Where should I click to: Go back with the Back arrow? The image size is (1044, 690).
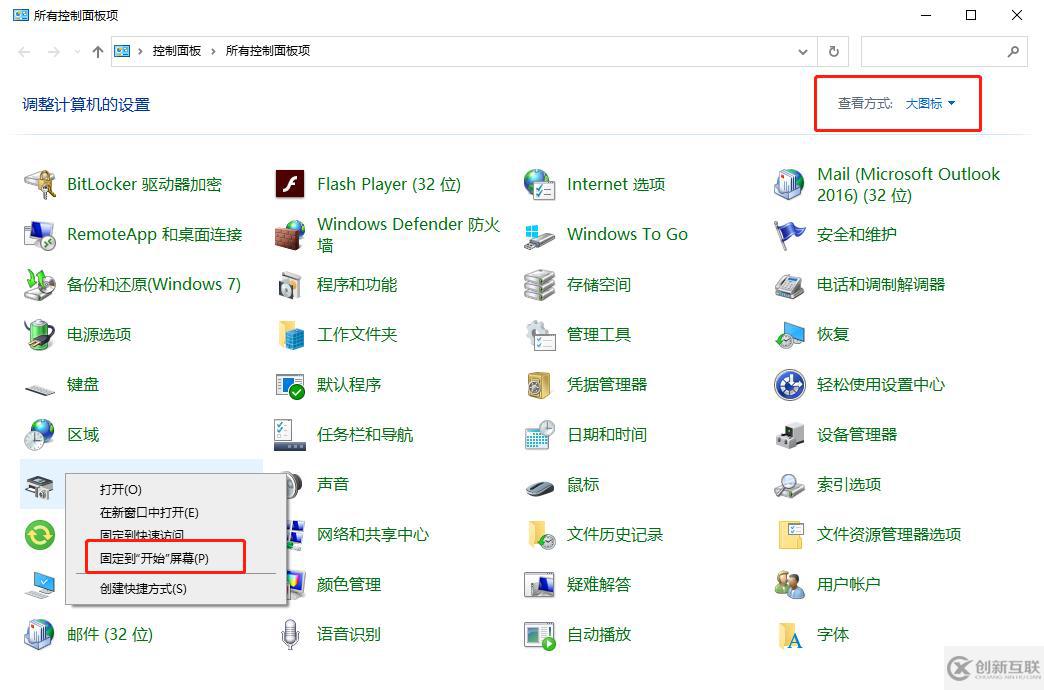click(25, 51)
